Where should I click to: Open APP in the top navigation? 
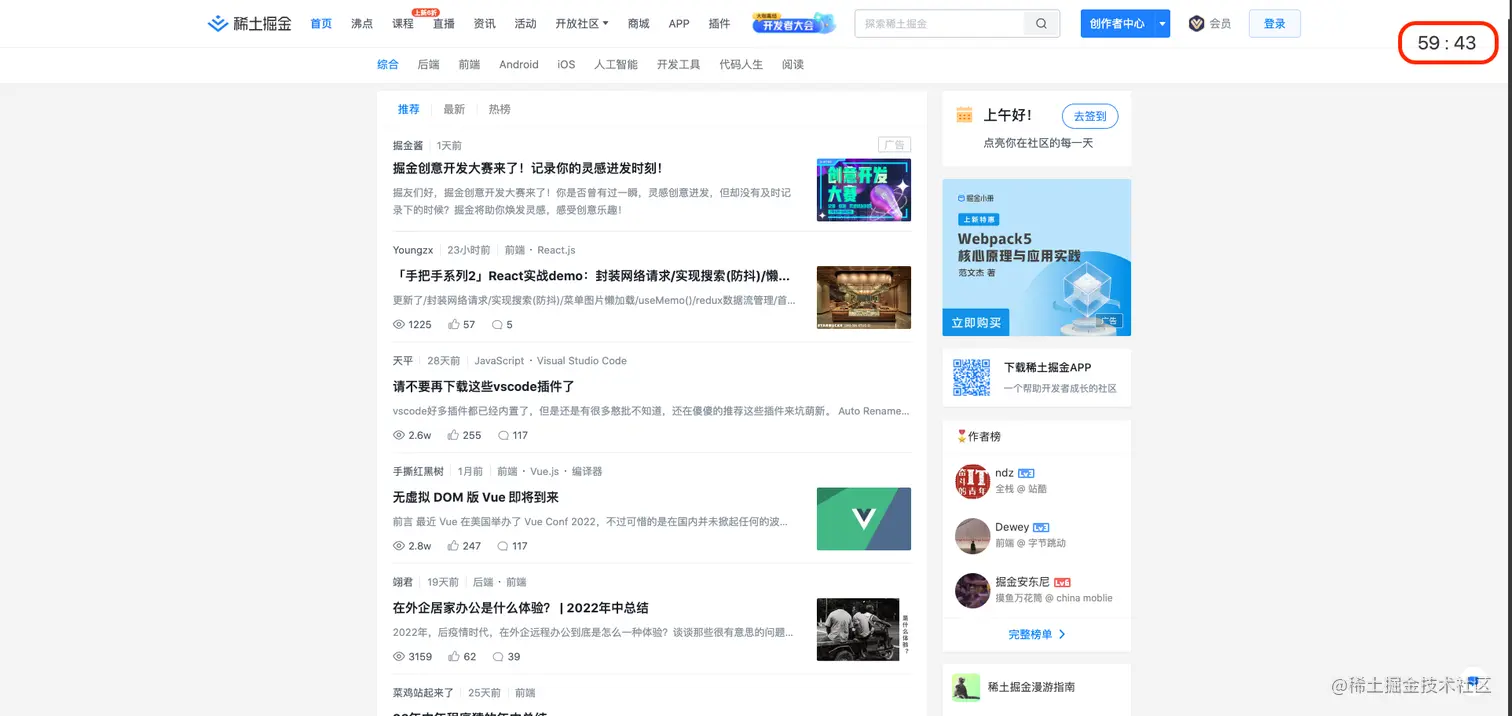pyautogui.click(x=679, y=23)
